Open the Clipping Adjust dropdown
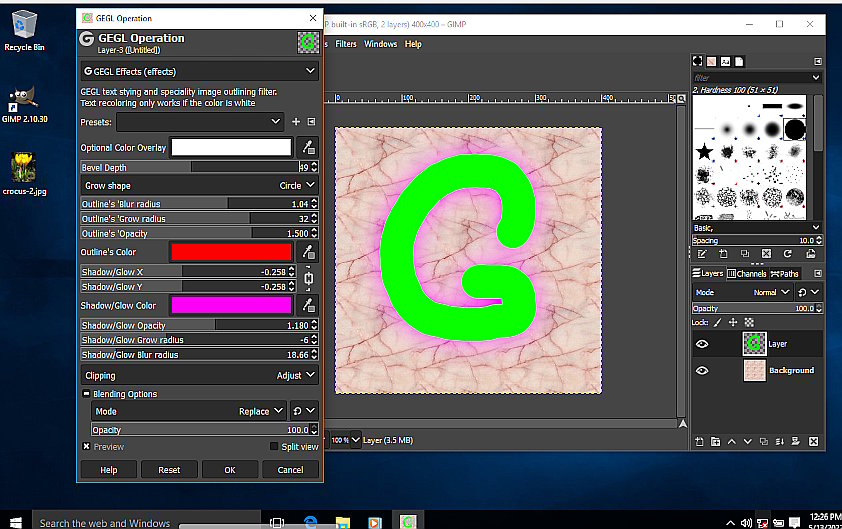Image resolution: width=842 pixels, height=529 pixels. click(x=200, y=375)
